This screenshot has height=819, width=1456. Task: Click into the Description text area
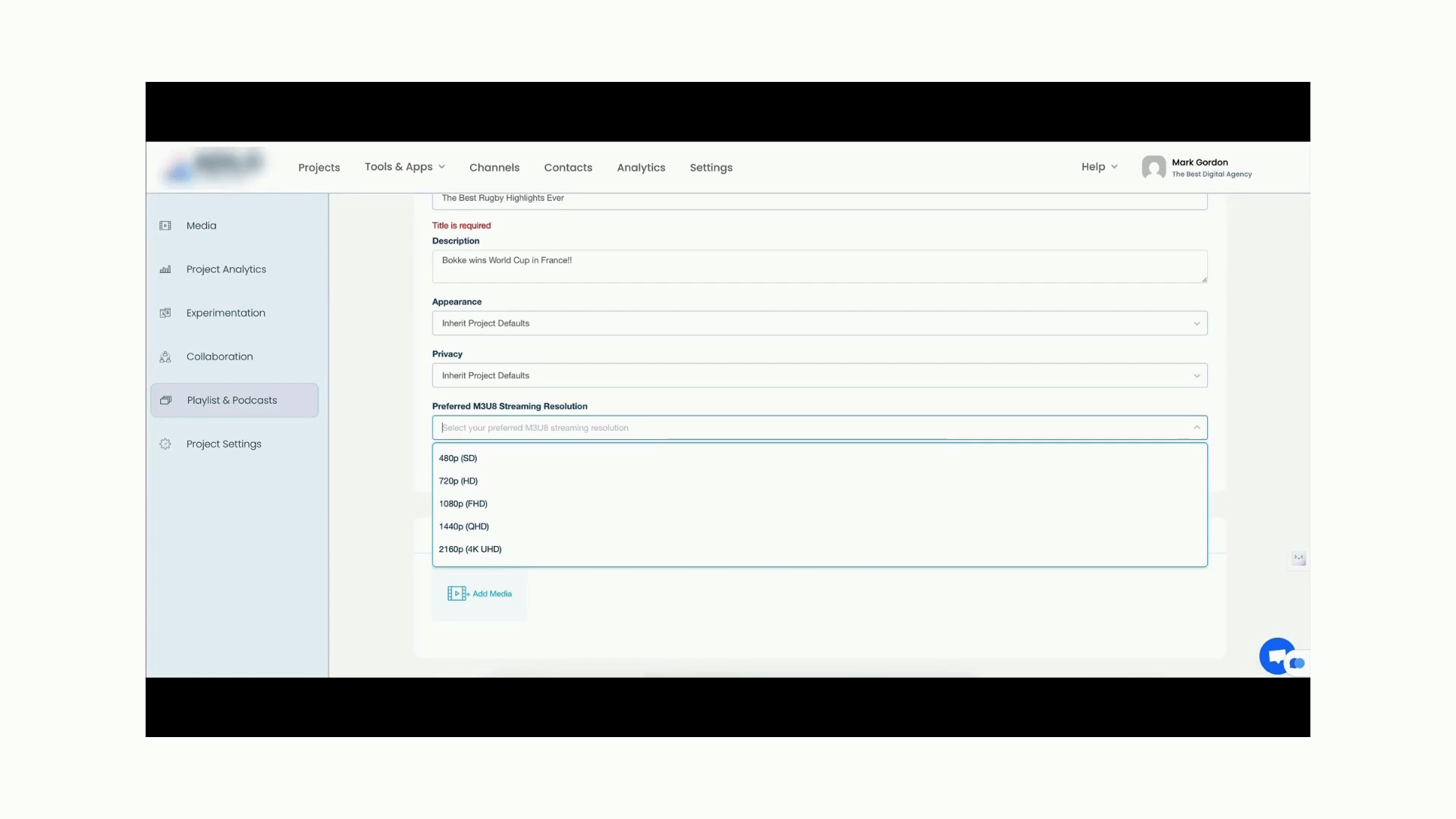pos(819,266)
